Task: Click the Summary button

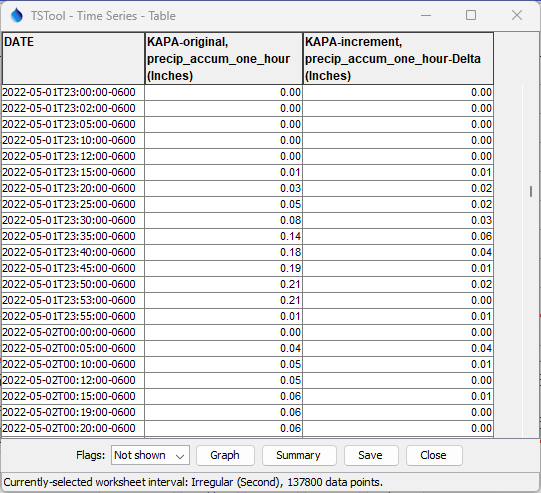Action: (x=299, y=455)
